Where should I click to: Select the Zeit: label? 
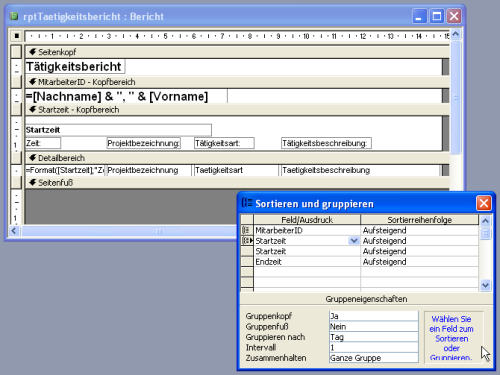(43, 143)
